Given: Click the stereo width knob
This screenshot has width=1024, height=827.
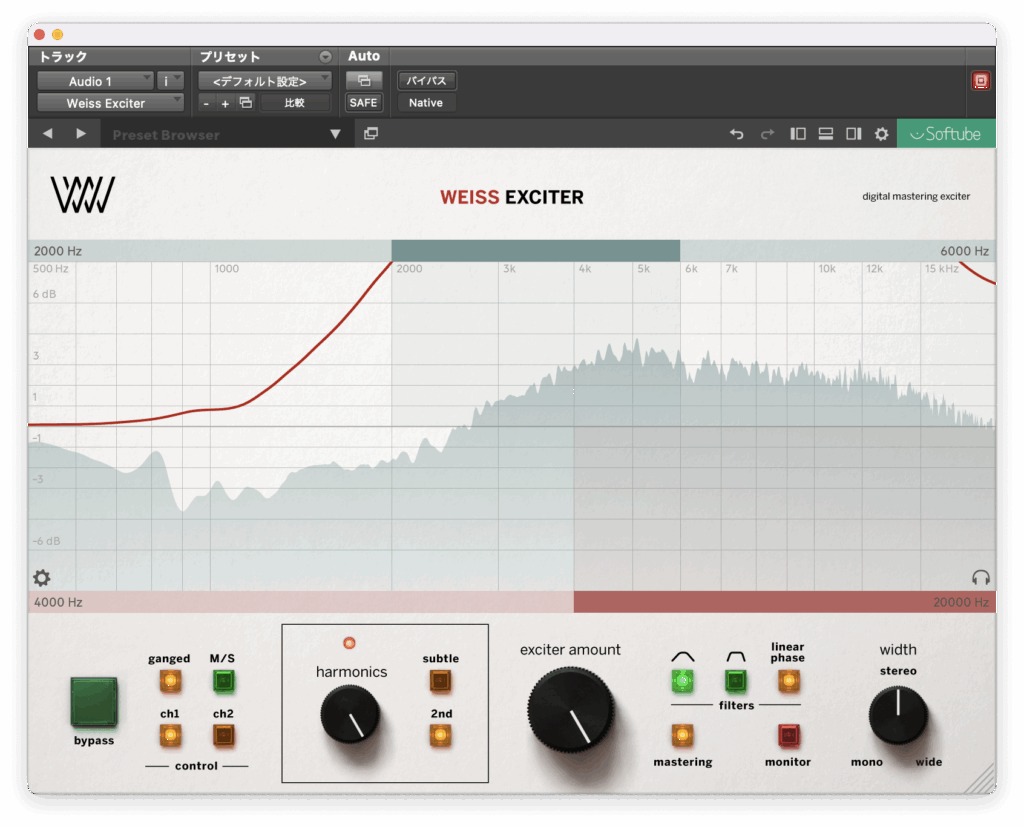Looking at the screenshot, I should pyautogui.click(x=898, y=715).
